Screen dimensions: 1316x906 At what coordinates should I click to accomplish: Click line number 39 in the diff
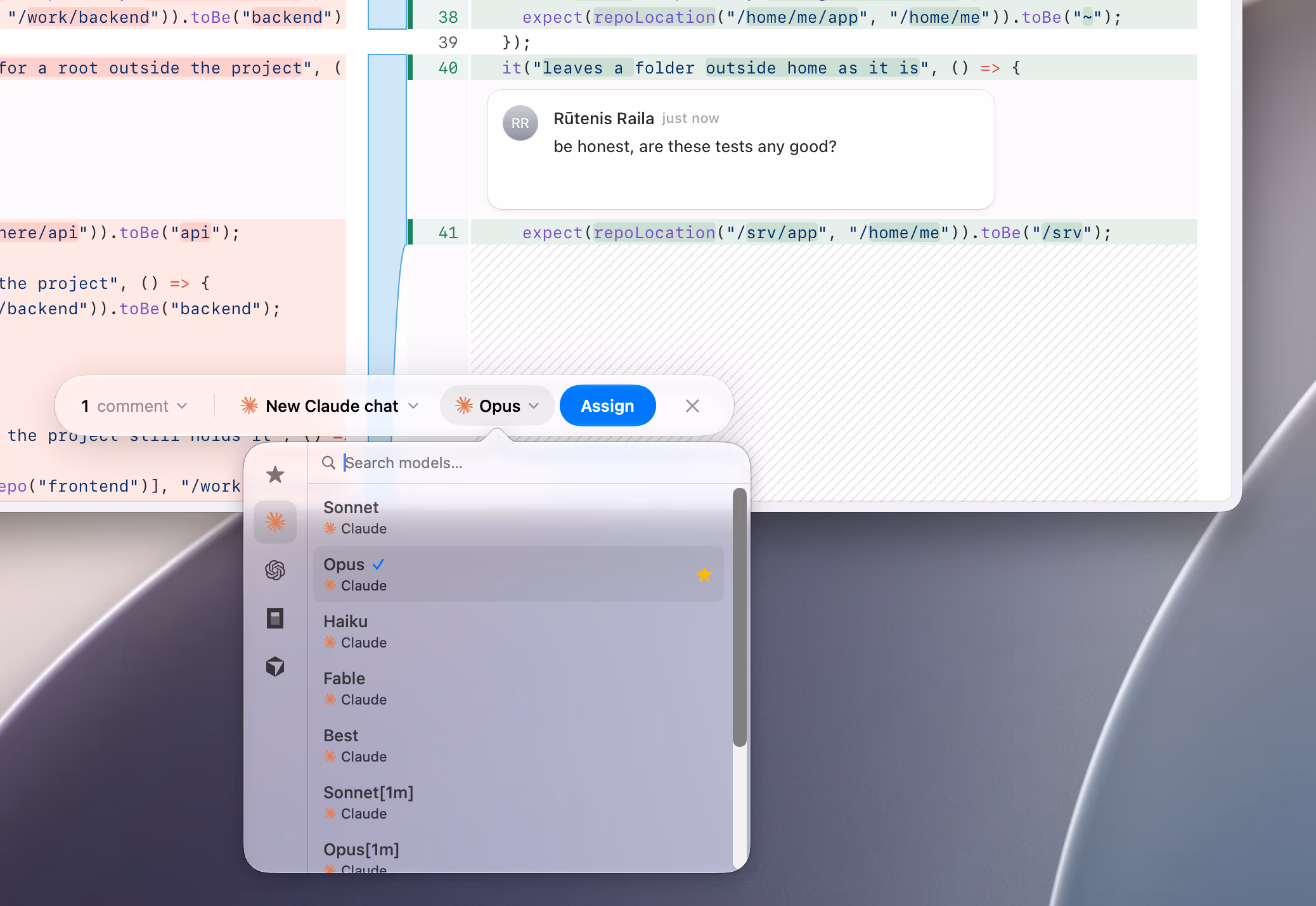[448, 42]
